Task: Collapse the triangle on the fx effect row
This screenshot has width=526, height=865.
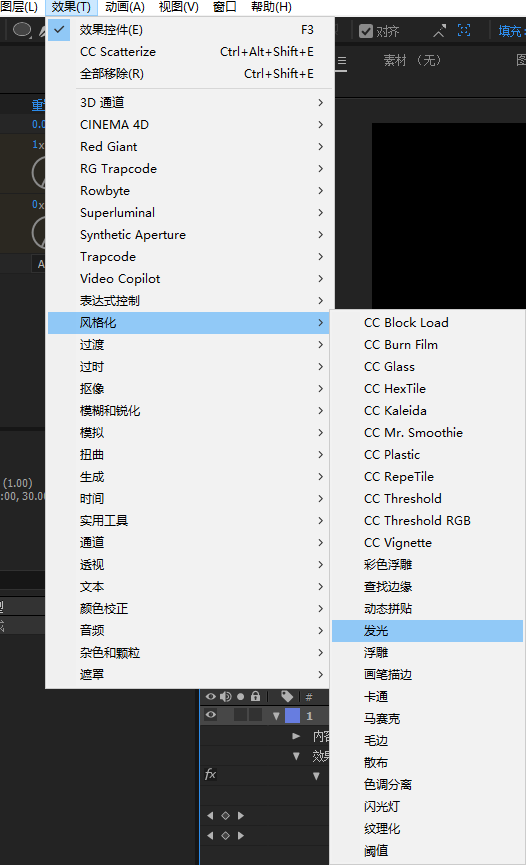Action: [316, 776]
